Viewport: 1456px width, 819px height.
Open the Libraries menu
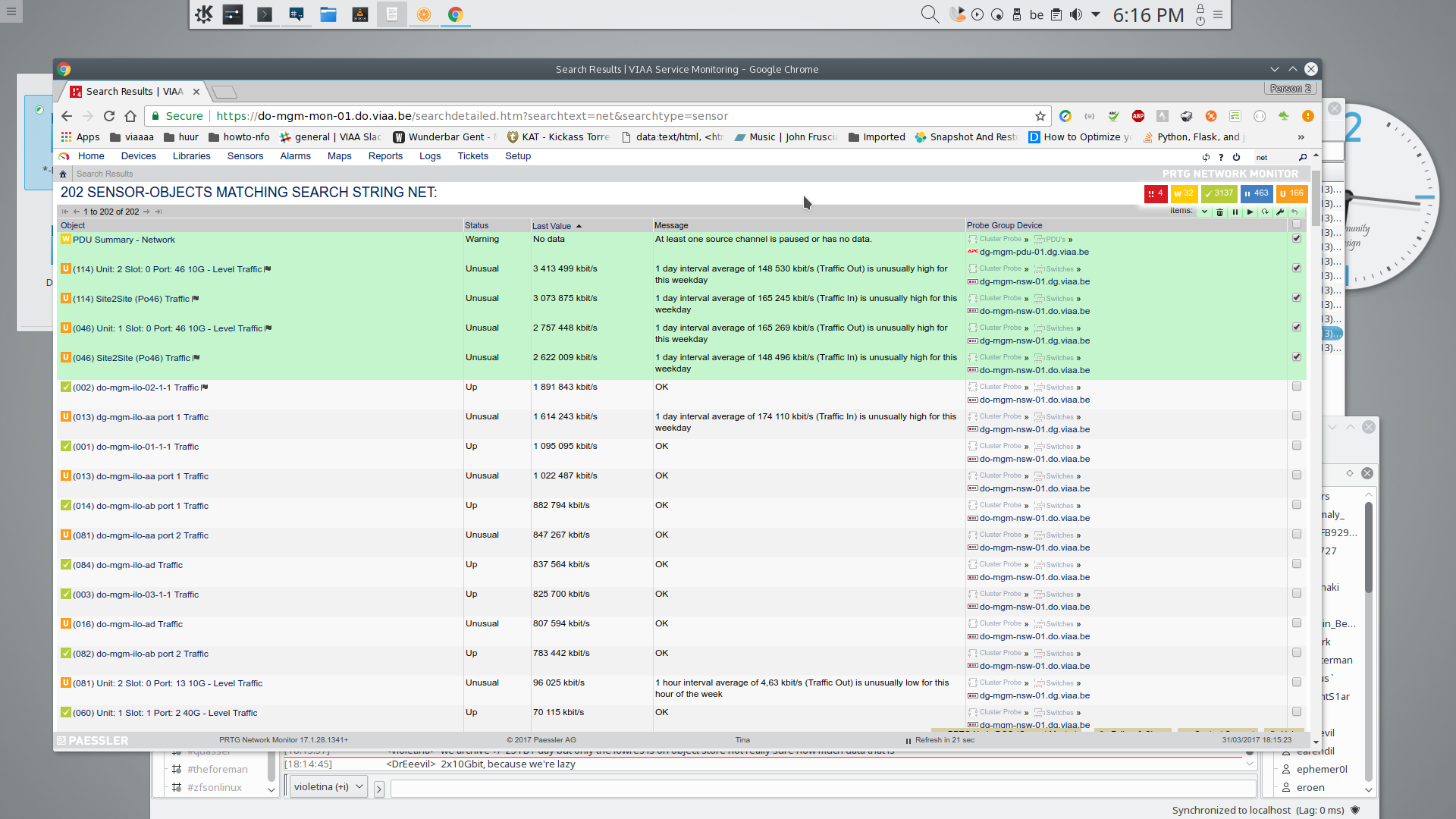point(191,156)
